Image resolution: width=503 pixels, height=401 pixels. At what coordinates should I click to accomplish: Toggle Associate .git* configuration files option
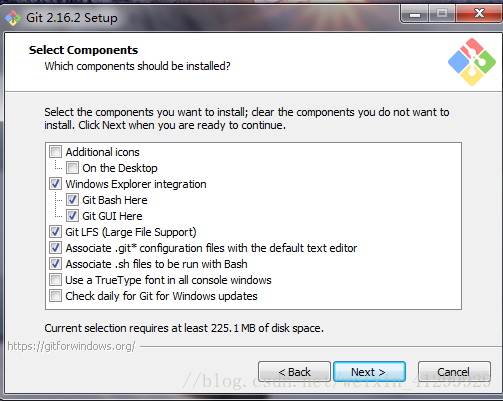[x=55, y=248]
